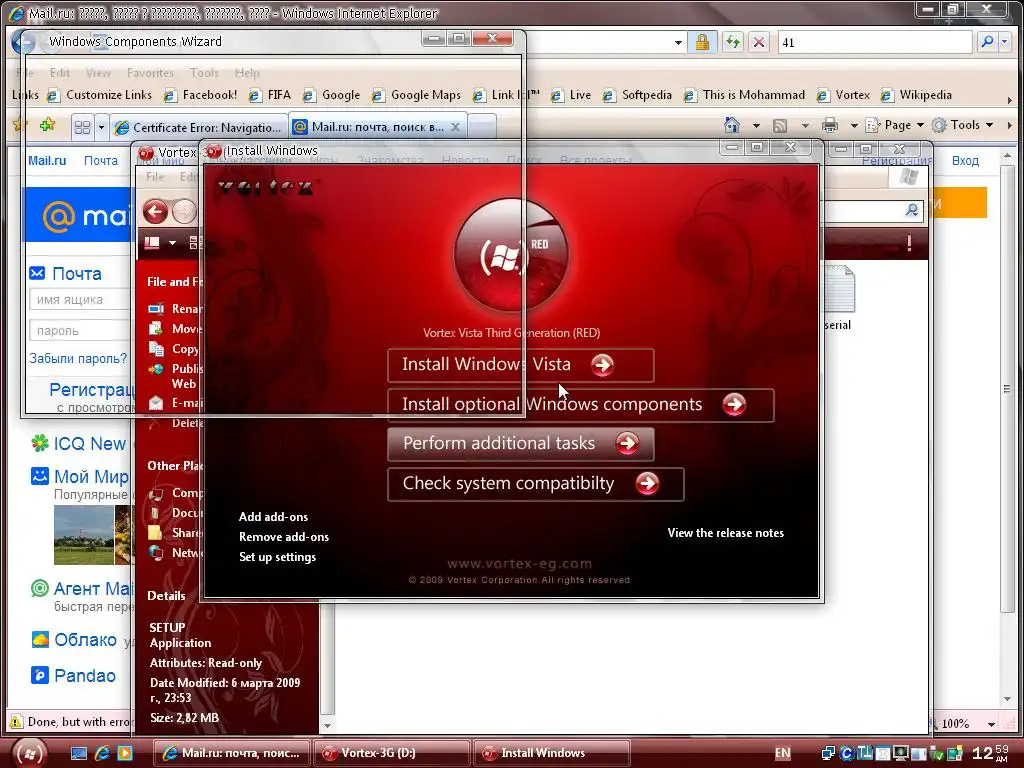
Task: Click the пароль password field
Action: [80, 330]
